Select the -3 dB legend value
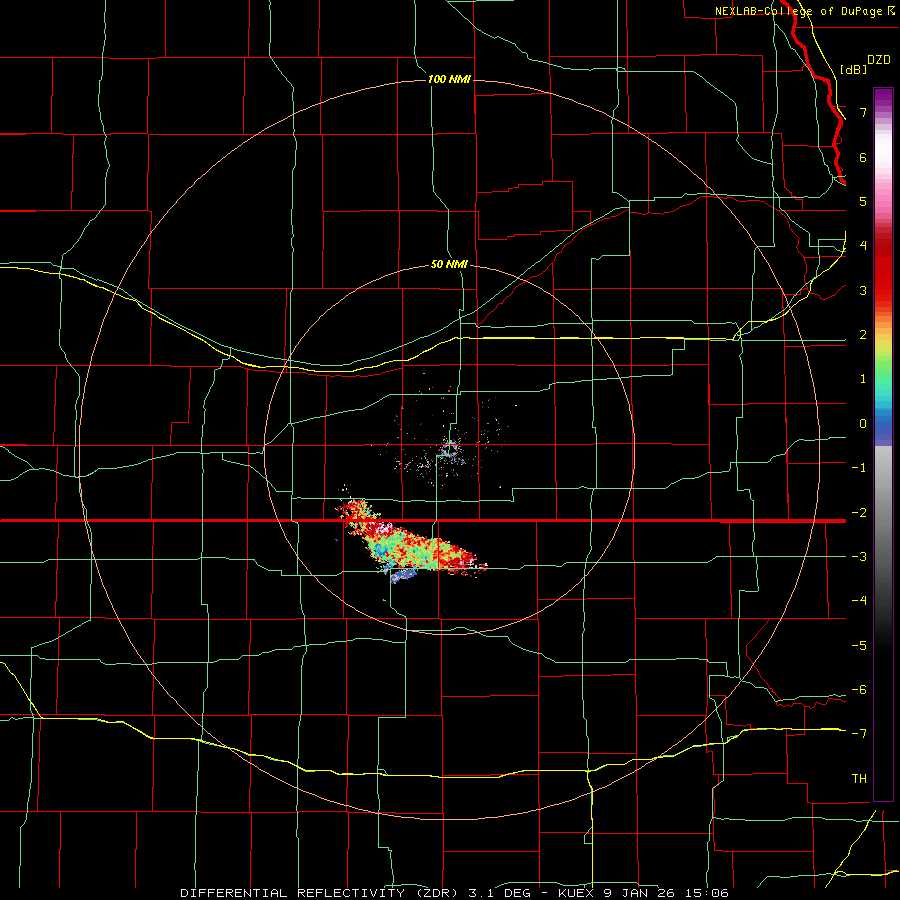Screen dimensions: 900x900 (859, 557)
